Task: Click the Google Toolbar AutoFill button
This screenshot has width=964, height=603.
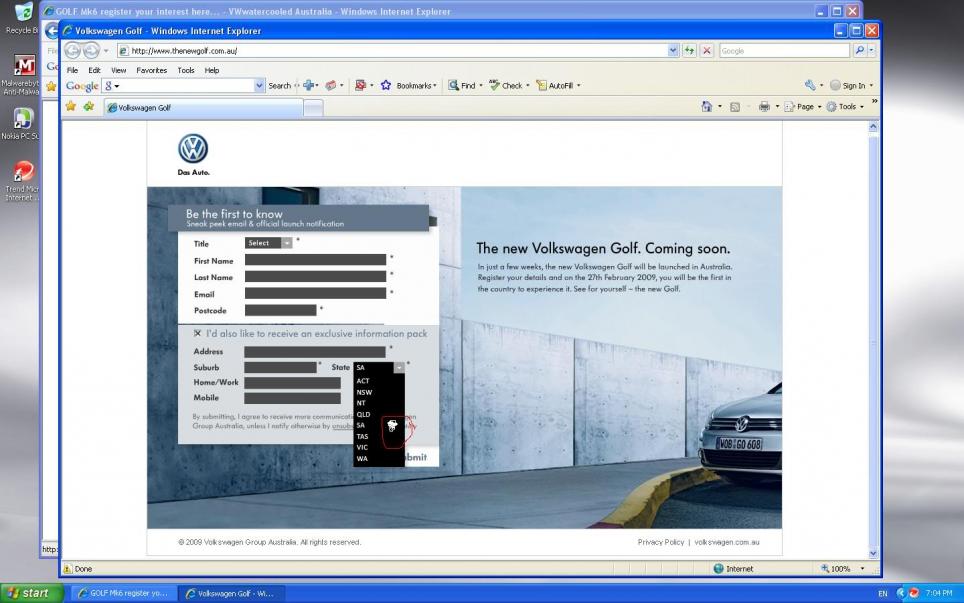Action: [557, 85]
